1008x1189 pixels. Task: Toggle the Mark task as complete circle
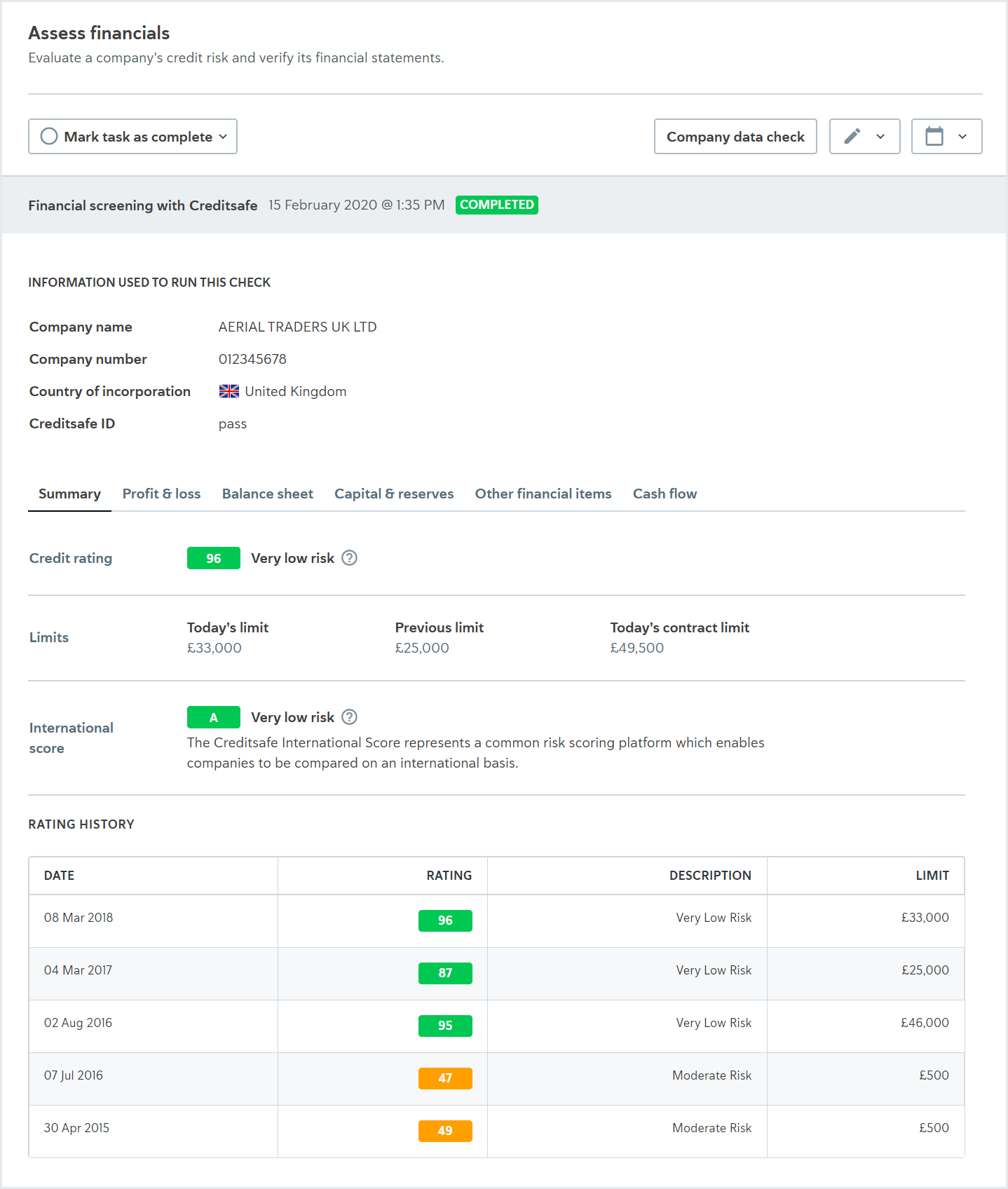pos(49,136)
